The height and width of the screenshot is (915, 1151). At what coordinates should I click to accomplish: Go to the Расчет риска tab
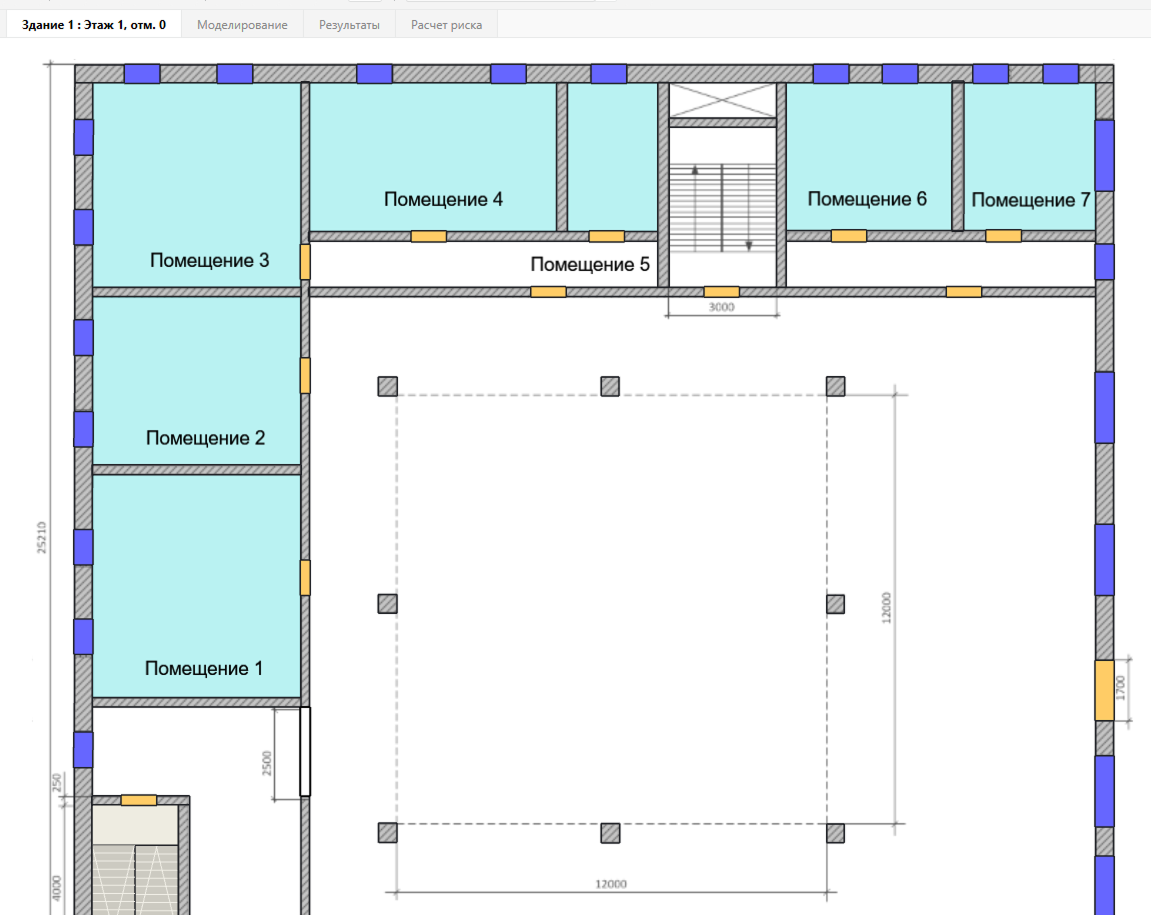pos(446,25)
